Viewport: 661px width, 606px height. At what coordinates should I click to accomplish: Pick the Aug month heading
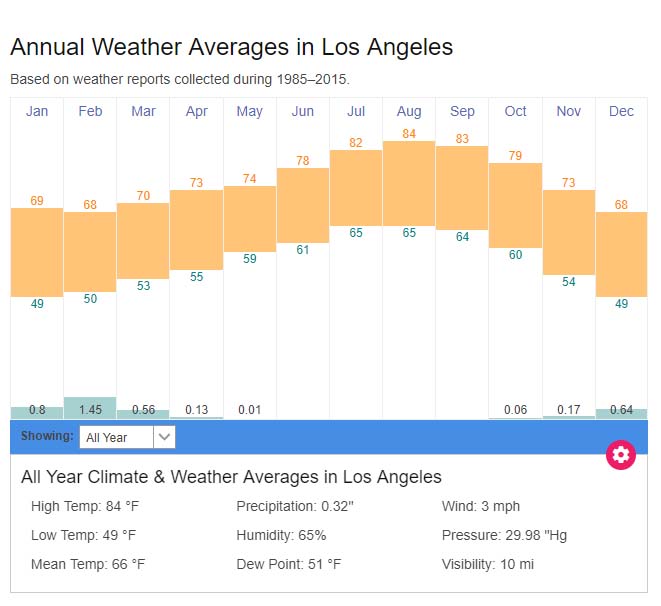(x=409, y=111)
